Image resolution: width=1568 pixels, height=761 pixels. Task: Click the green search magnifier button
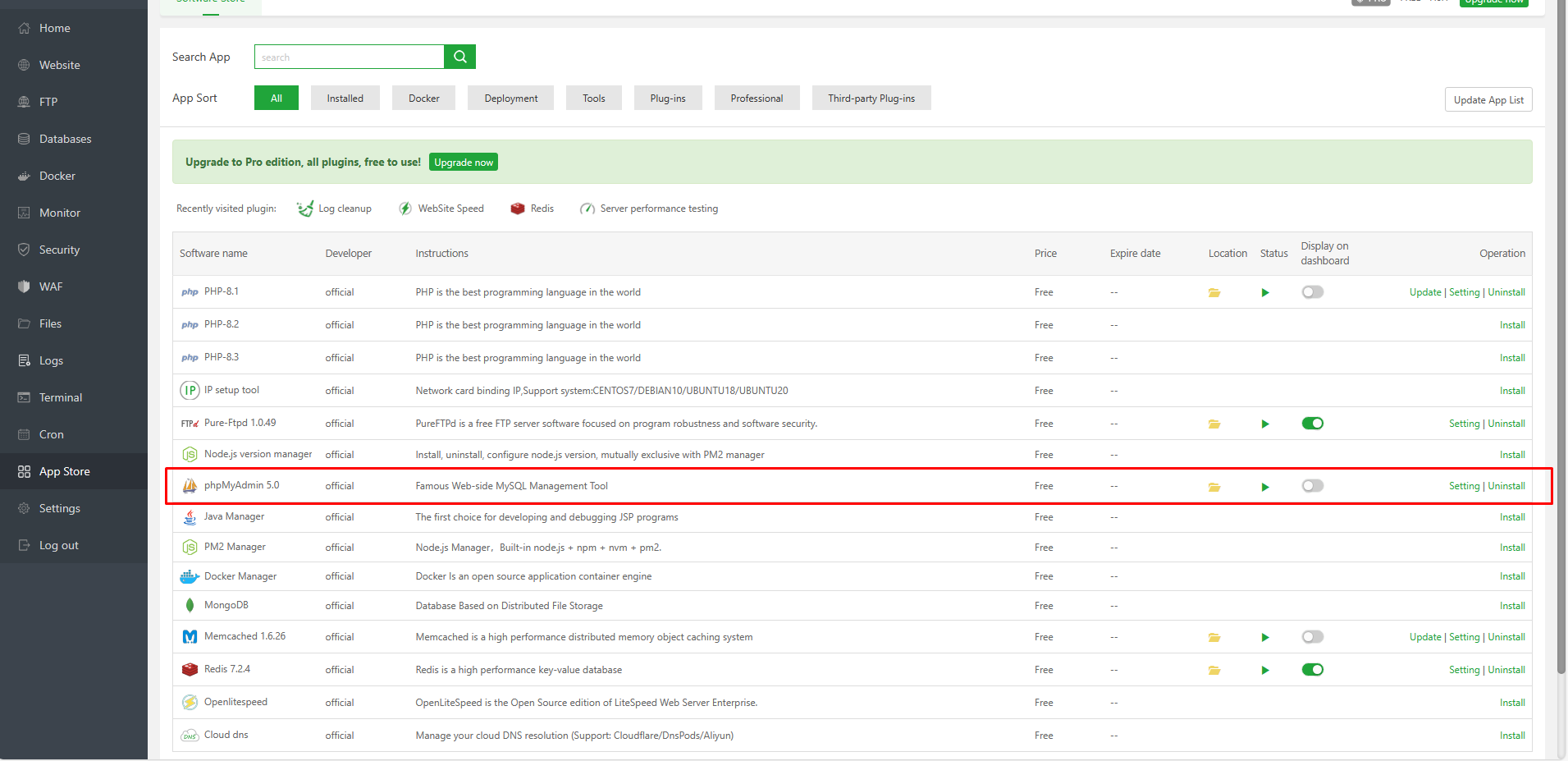pyautogui.click(x=459, y=57)
